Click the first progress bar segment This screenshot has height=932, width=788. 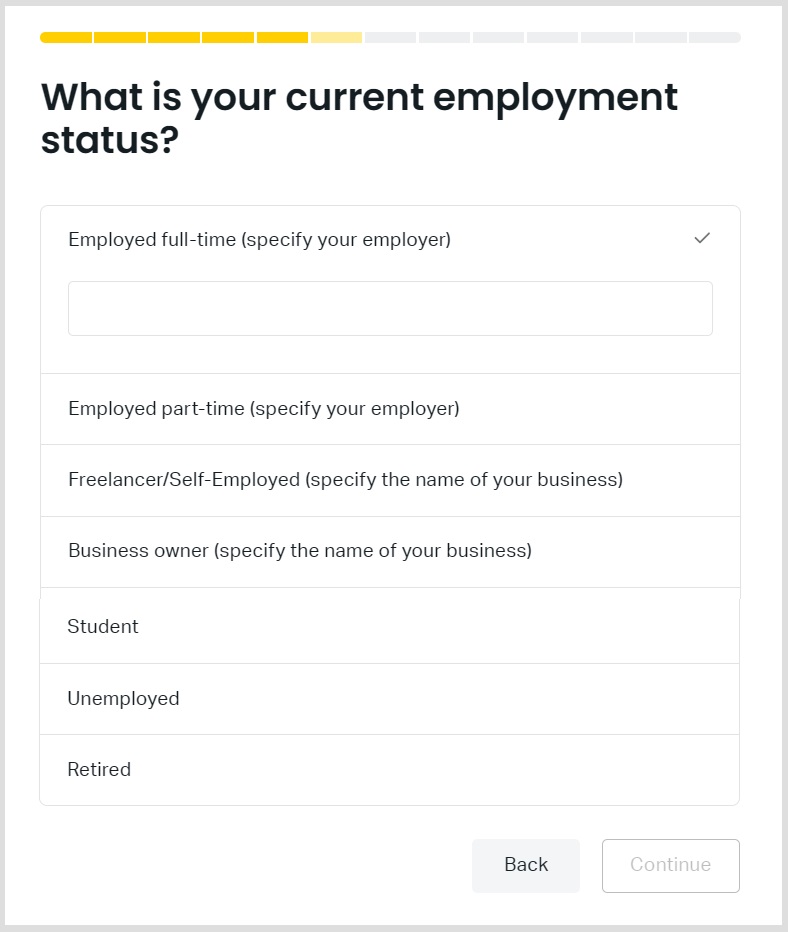[x=66, y=38]
